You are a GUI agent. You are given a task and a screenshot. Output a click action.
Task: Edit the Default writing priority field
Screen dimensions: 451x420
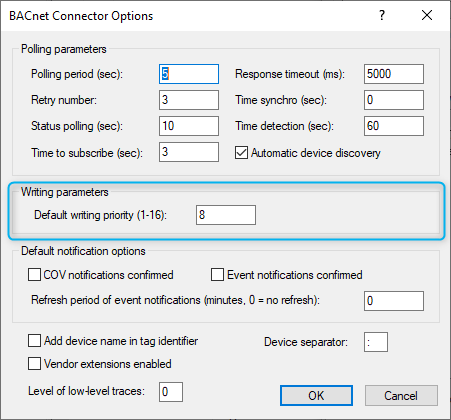(x=226, y=215)
